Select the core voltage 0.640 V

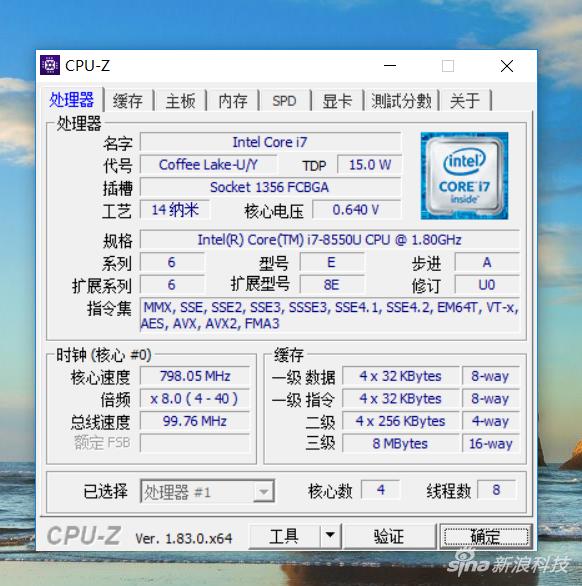(357, 210)
